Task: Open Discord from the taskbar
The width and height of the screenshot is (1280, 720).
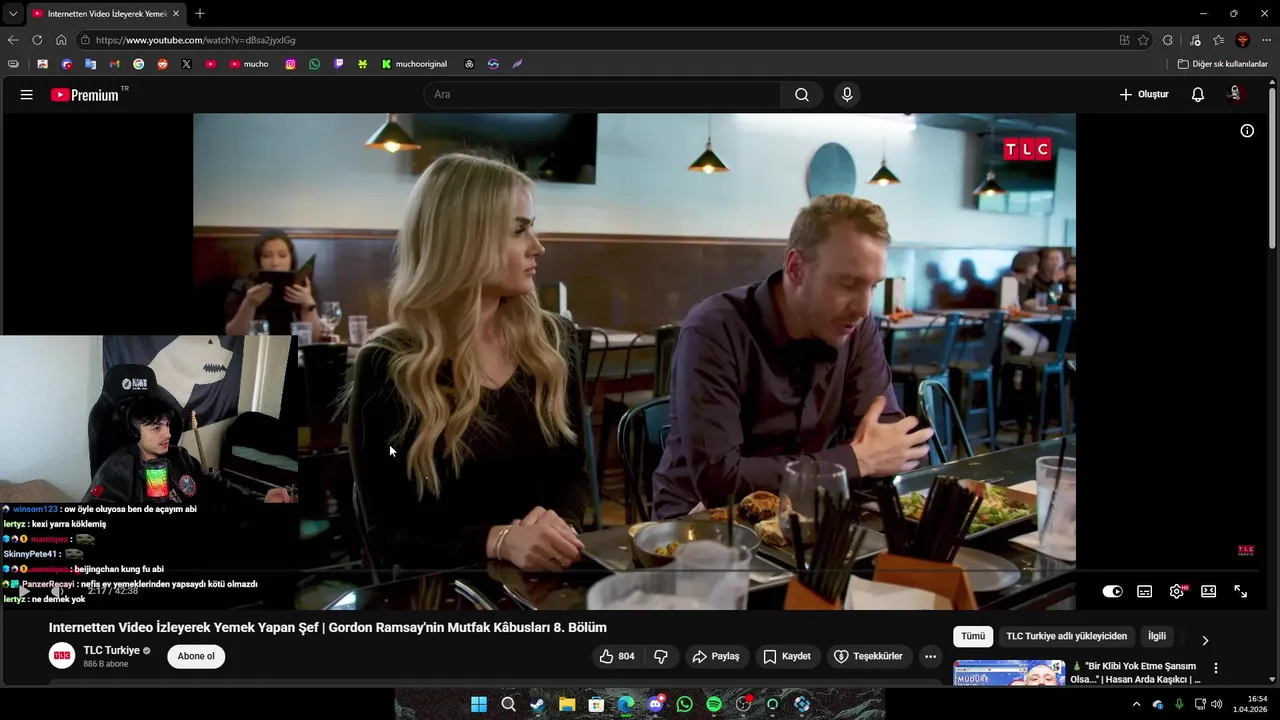Action: click(x=655, y=704)
